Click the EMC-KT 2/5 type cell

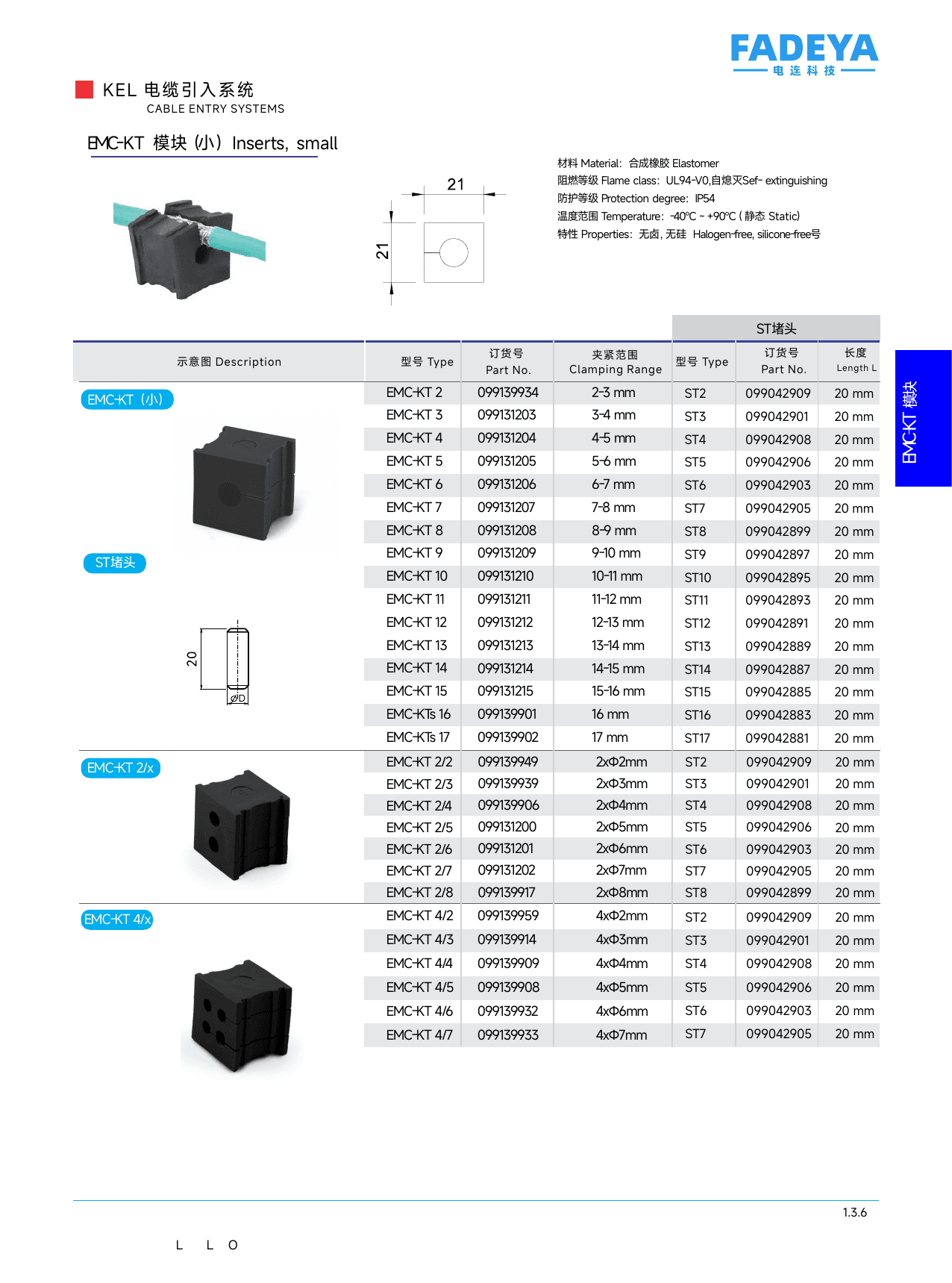[x=419, y=828]
